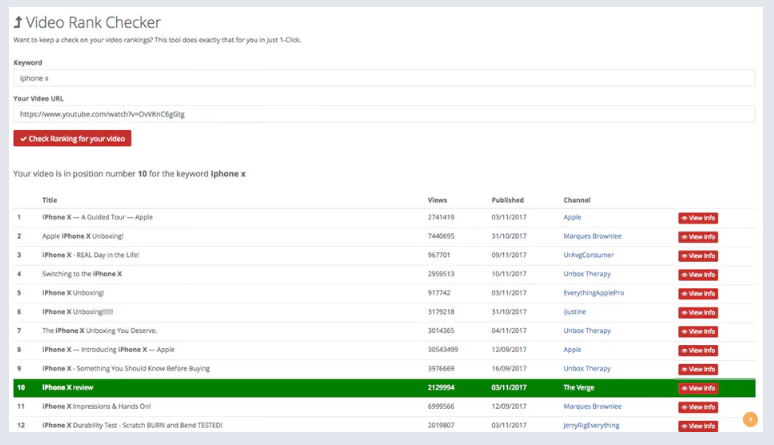Click title 'Apple iPhone X Unboxing!'

click(x=82, y=236)
